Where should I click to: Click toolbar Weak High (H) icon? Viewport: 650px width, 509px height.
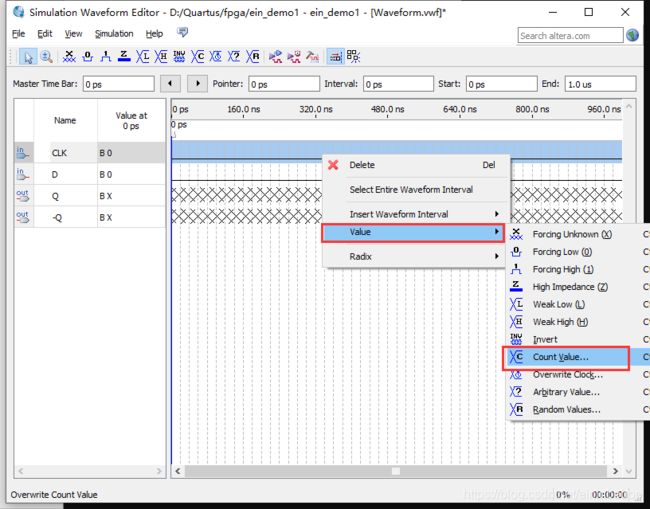point(161,57)
